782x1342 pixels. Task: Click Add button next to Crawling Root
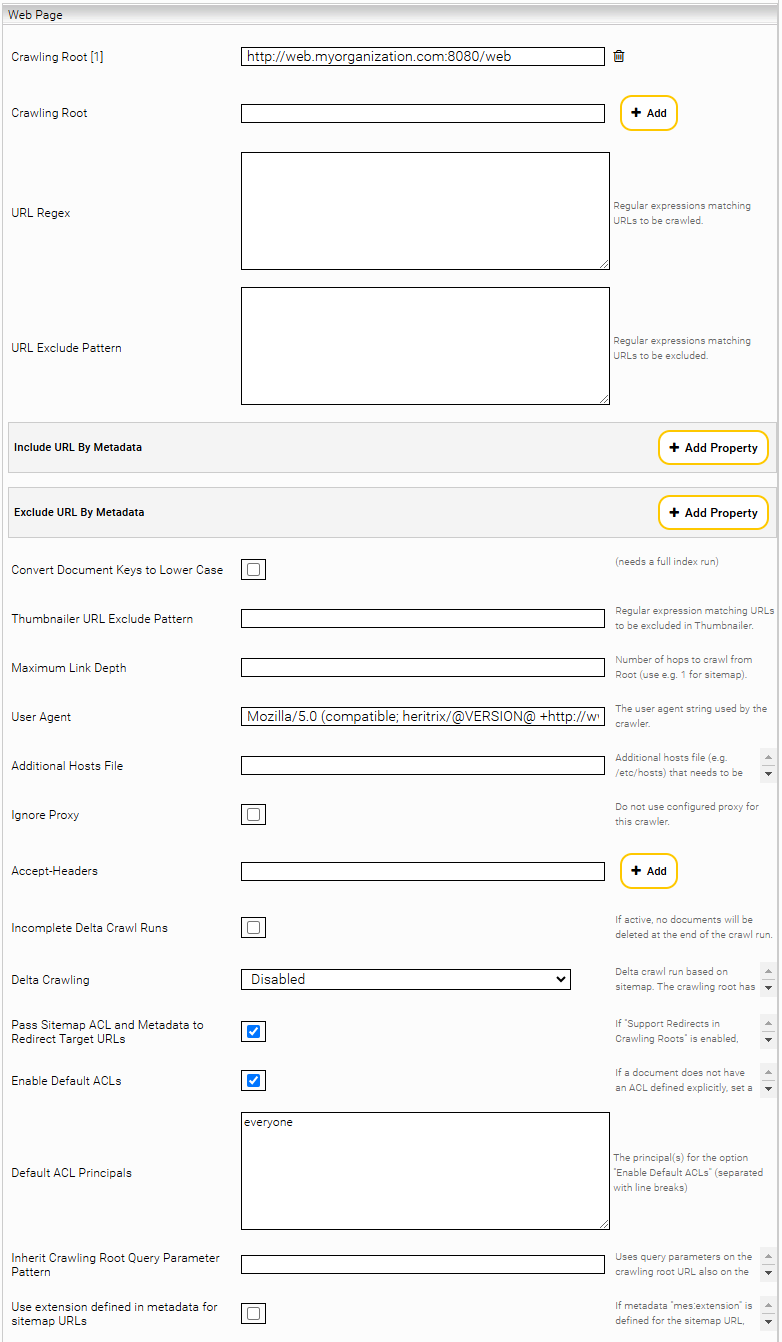coord(648,113)
